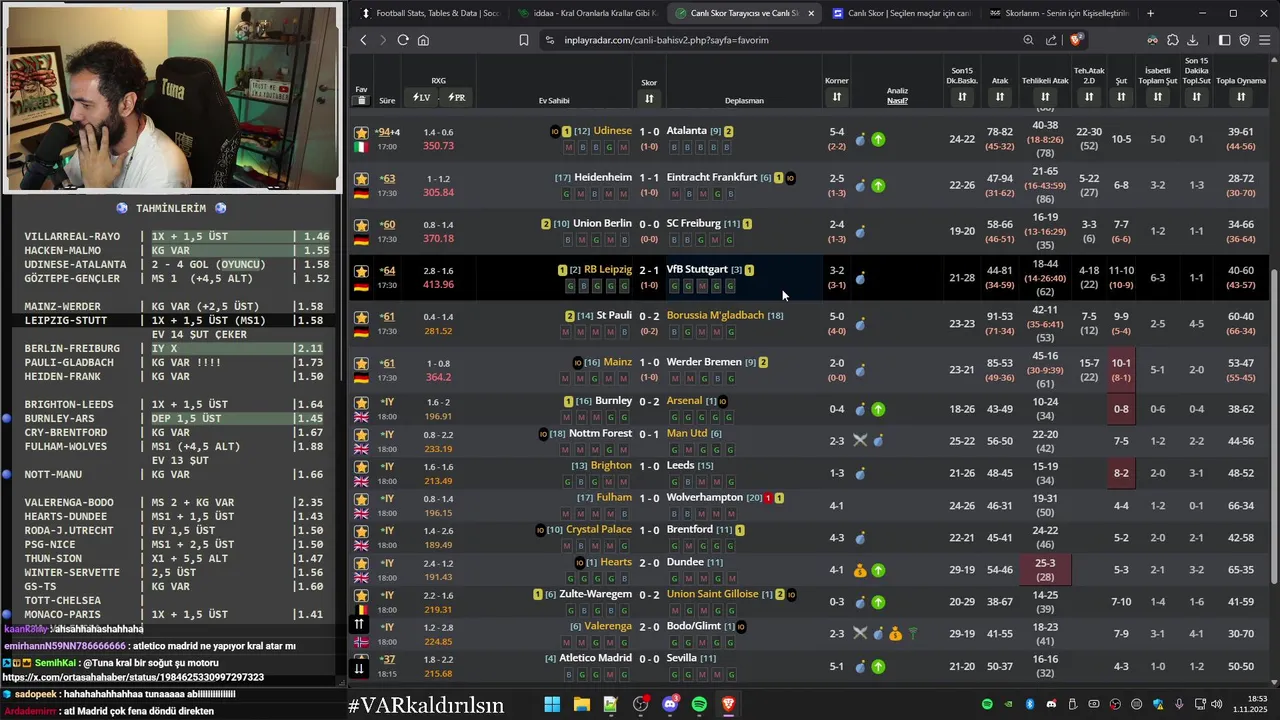Navigate back in browser
The width and height of the screenshot is (1280, 720).
pyautogui.click(x=363, y=40)
